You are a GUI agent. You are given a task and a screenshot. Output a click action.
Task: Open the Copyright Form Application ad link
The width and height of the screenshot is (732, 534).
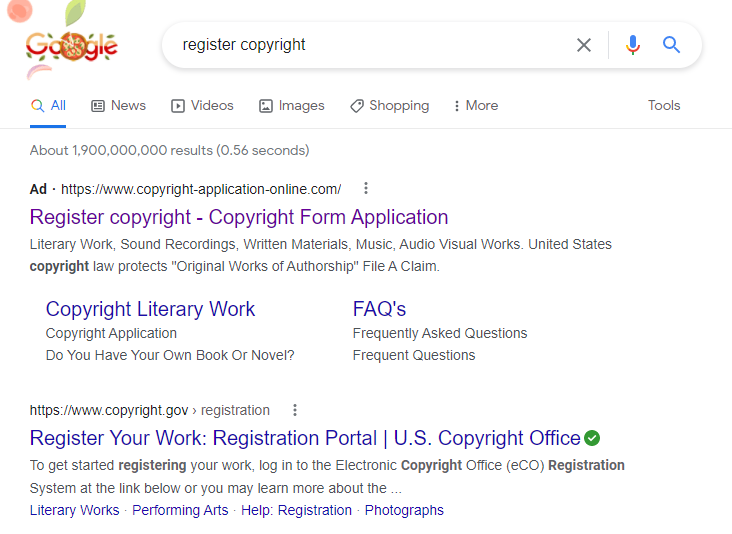(x=239, y=217)
